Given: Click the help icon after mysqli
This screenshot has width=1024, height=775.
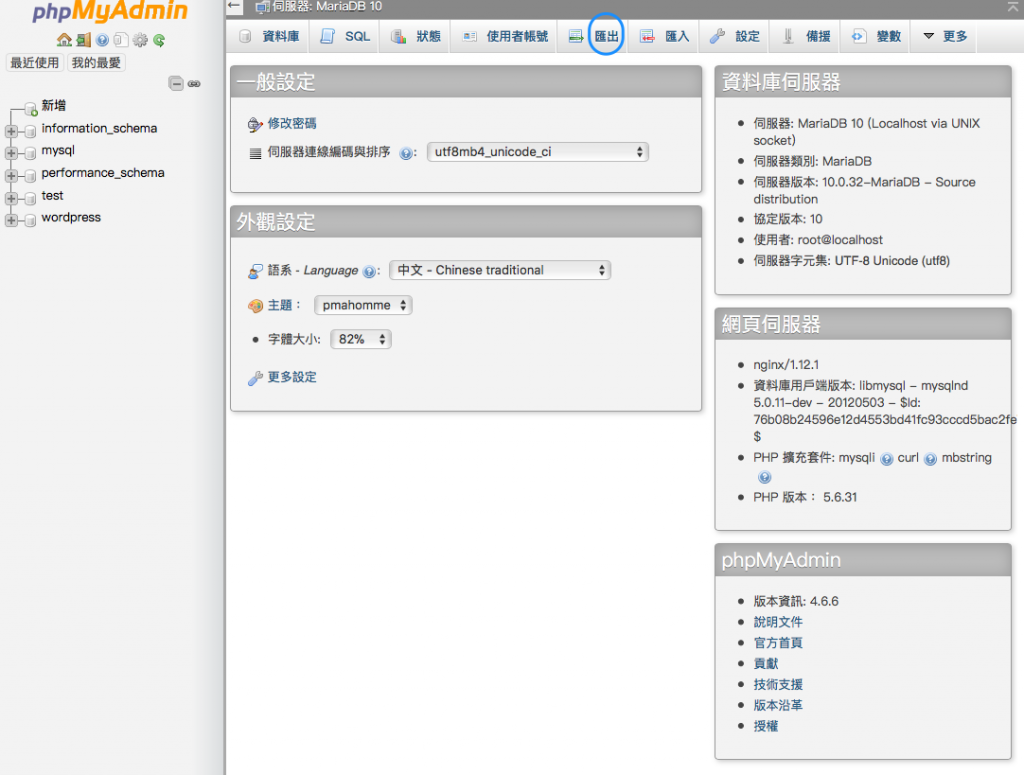Looking at the screenshot, I should [x=886, y=459].
